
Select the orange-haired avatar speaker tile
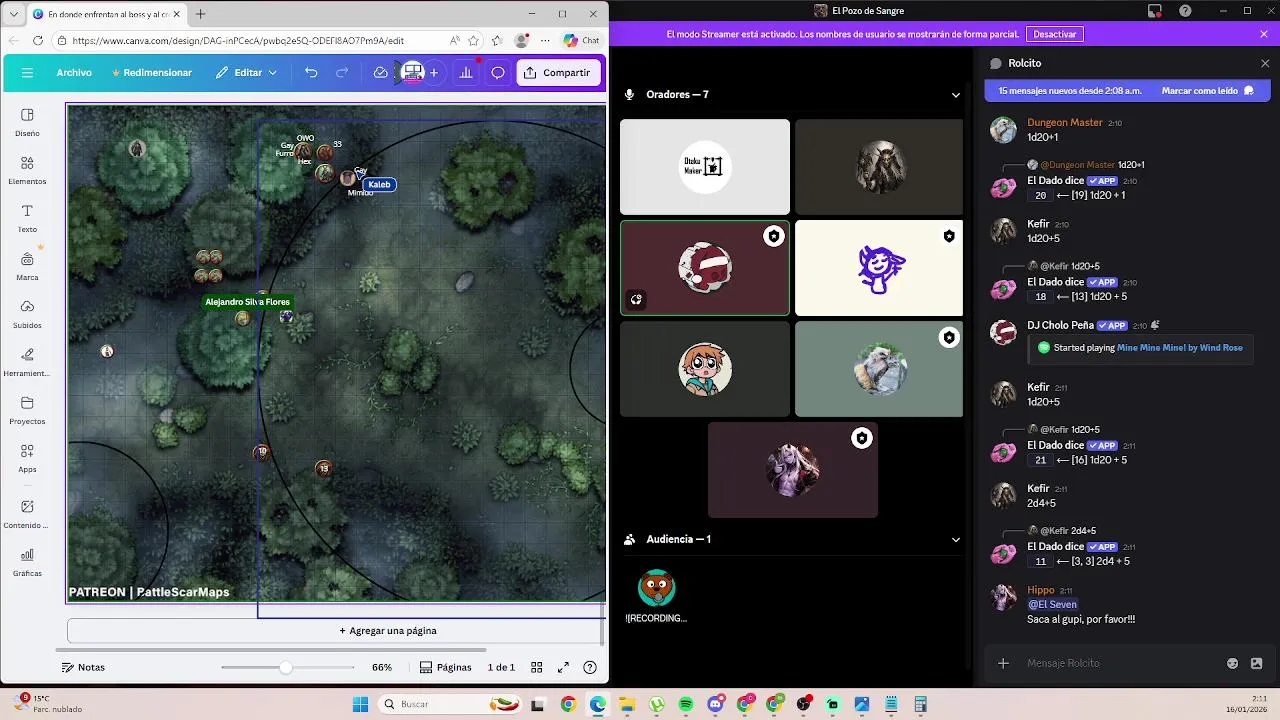click(705, 369)
